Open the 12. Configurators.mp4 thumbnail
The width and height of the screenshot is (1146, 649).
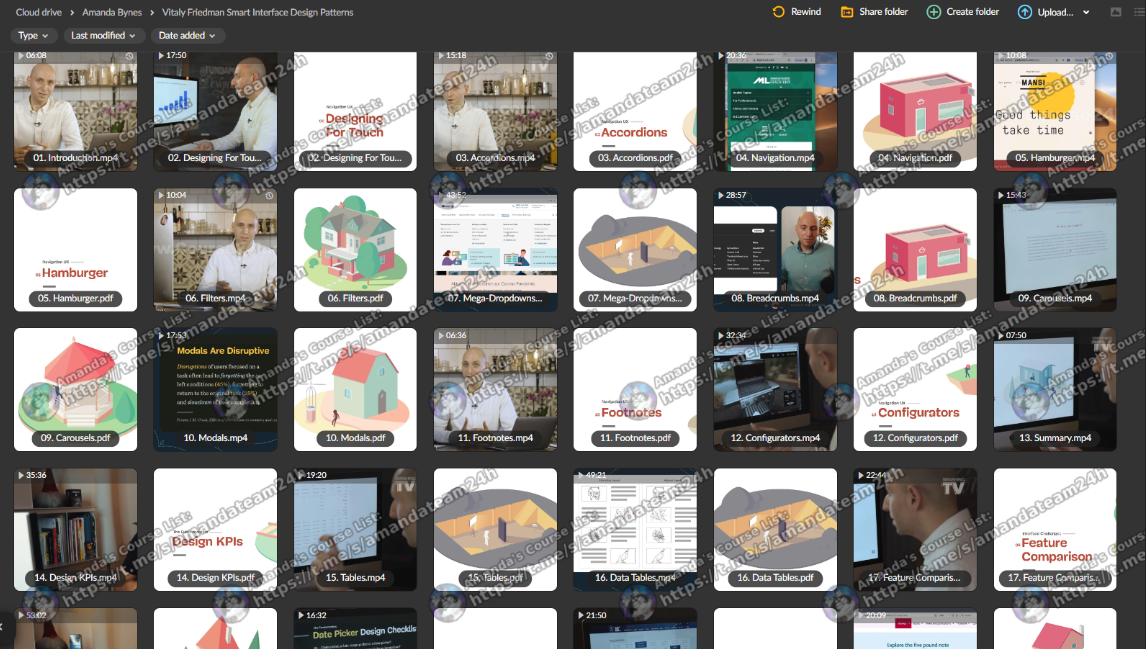pos(775,389)
